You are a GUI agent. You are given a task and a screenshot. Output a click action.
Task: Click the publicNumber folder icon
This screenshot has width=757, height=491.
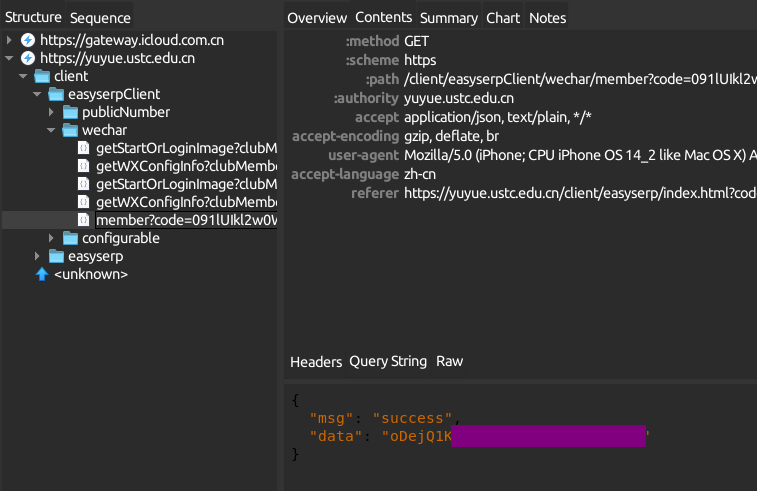click(70, 112)
